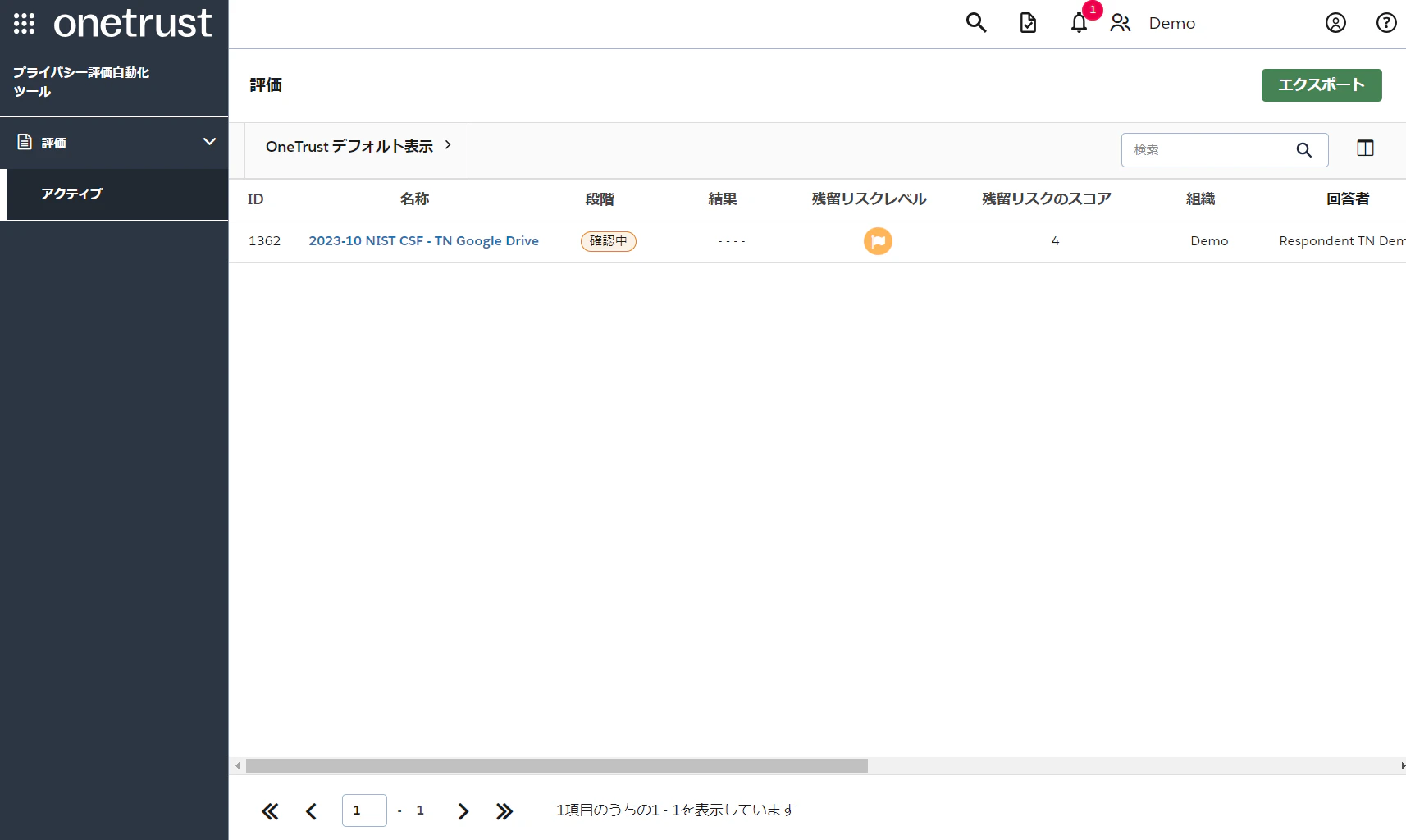The width and height of the screenshot is (1406, 840).
Task: Go to previous page arrow
Action: 311,811
